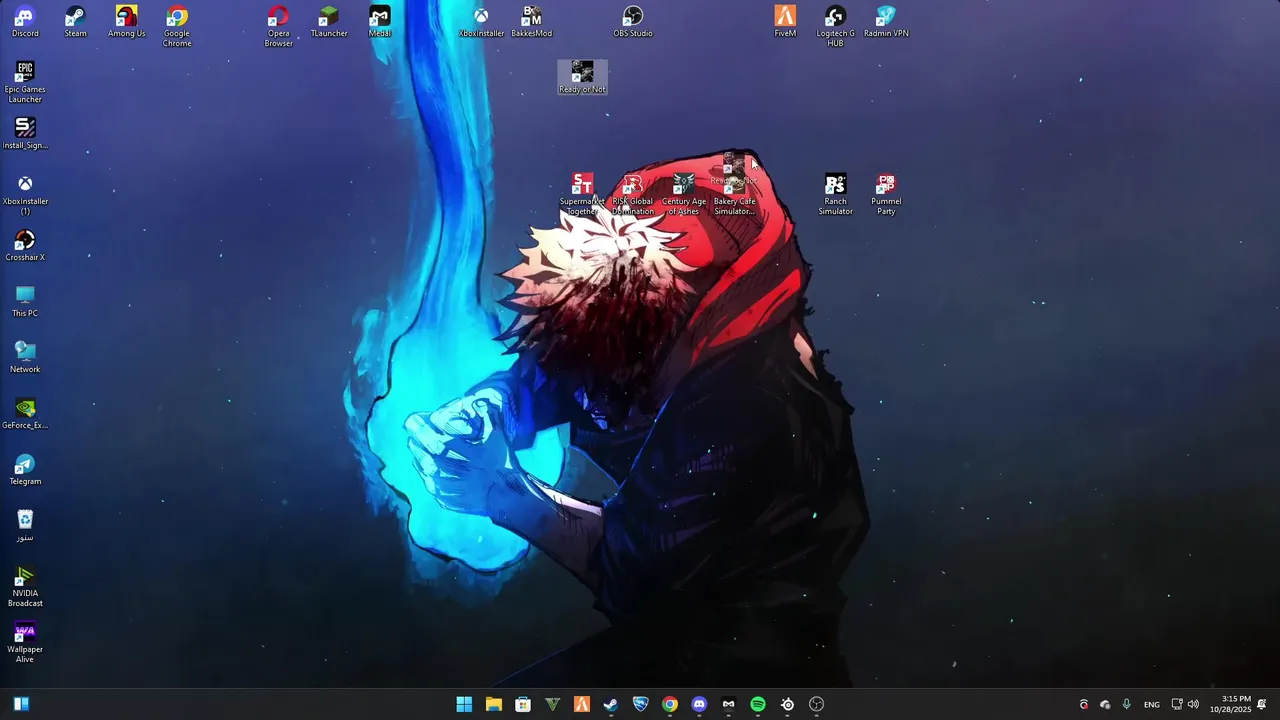Image resolution: width=1280 pixels, height=720 pixels.
Task: Select the Pummel Party desktop shortcut
Action: point(886,194)
